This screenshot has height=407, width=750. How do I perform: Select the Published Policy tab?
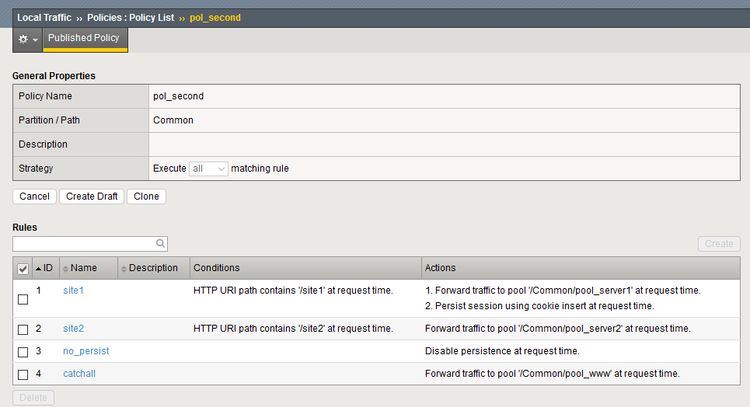pyautogui.click(x=84, y=39)
